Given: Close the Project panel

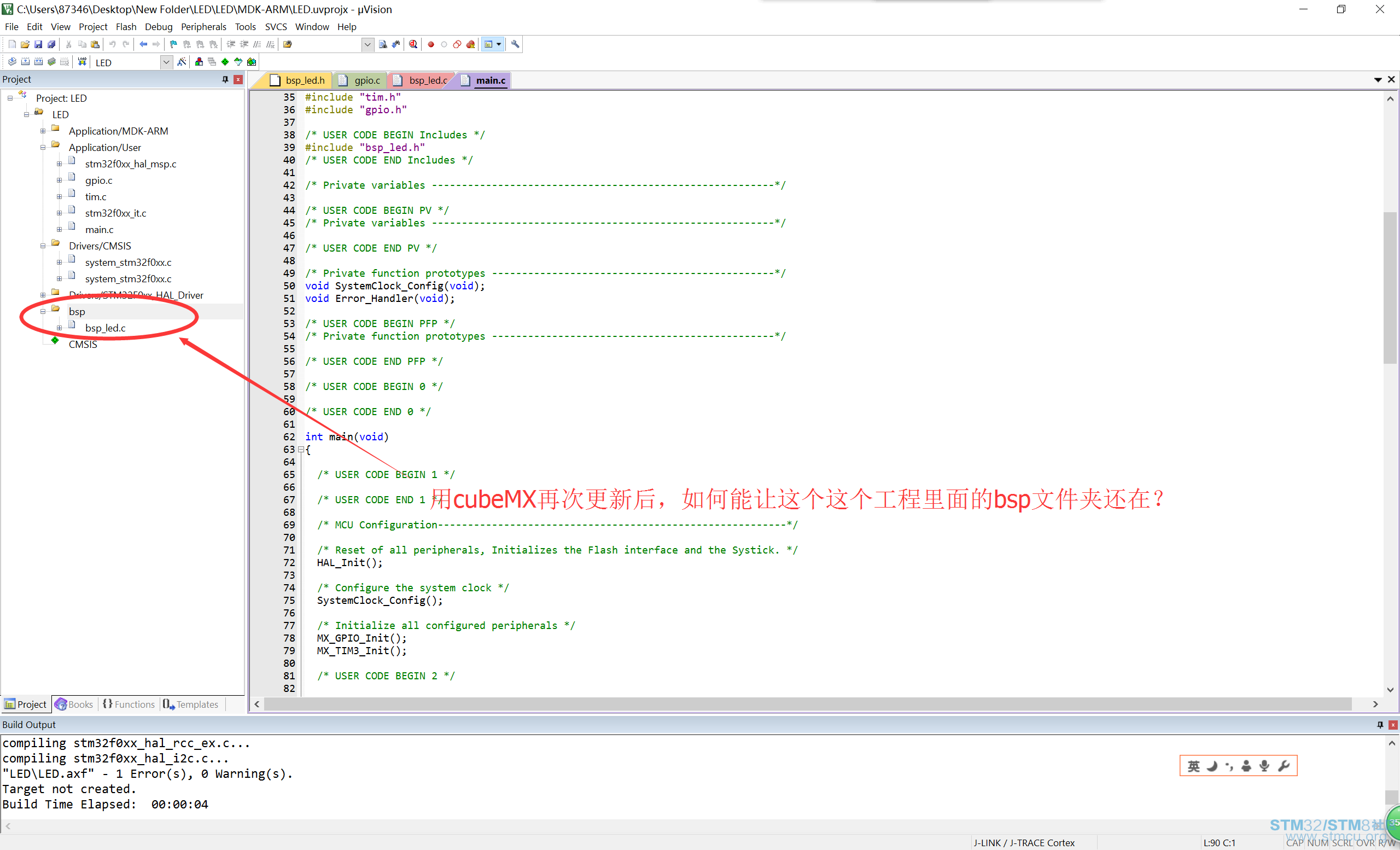Looking at the screenshot, I should [x=238, y=79].
